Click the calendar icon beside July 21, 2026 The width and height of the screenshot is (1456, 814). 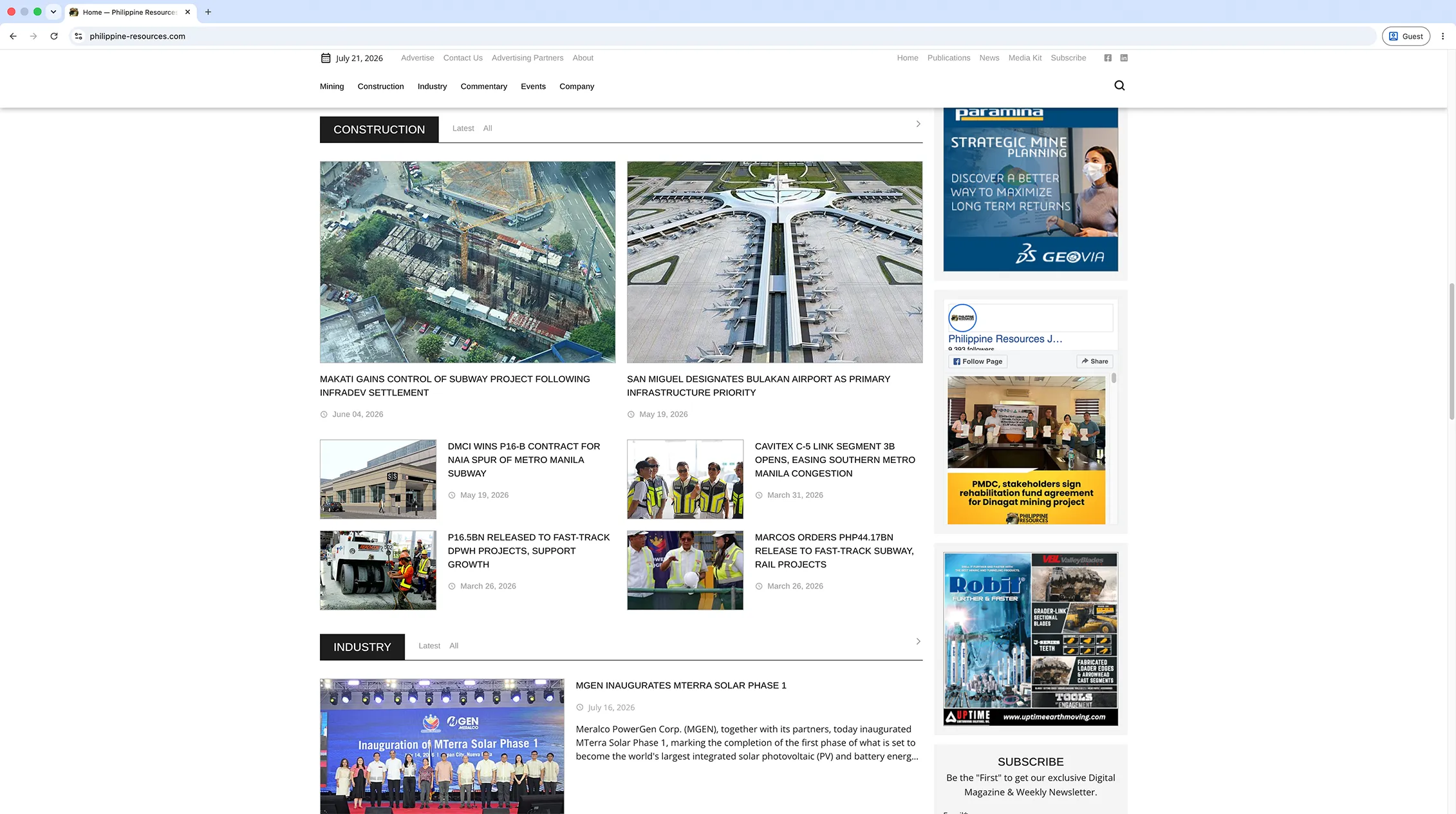click(x=326, y=58)
